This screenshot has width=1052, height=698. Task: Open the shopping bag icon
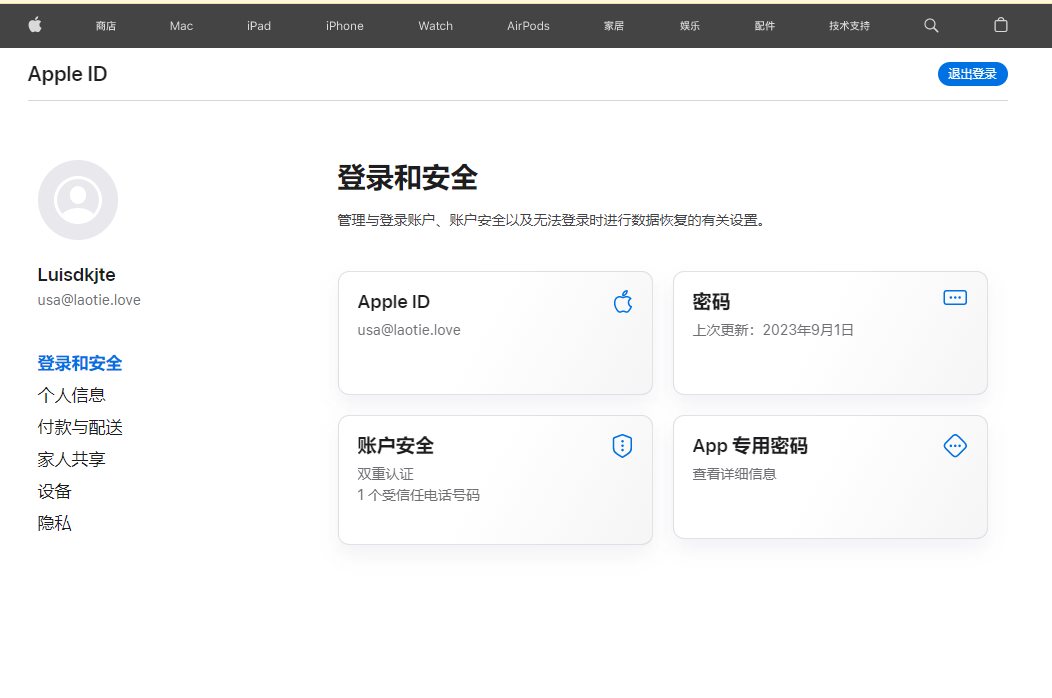(x=1000, y=25)
